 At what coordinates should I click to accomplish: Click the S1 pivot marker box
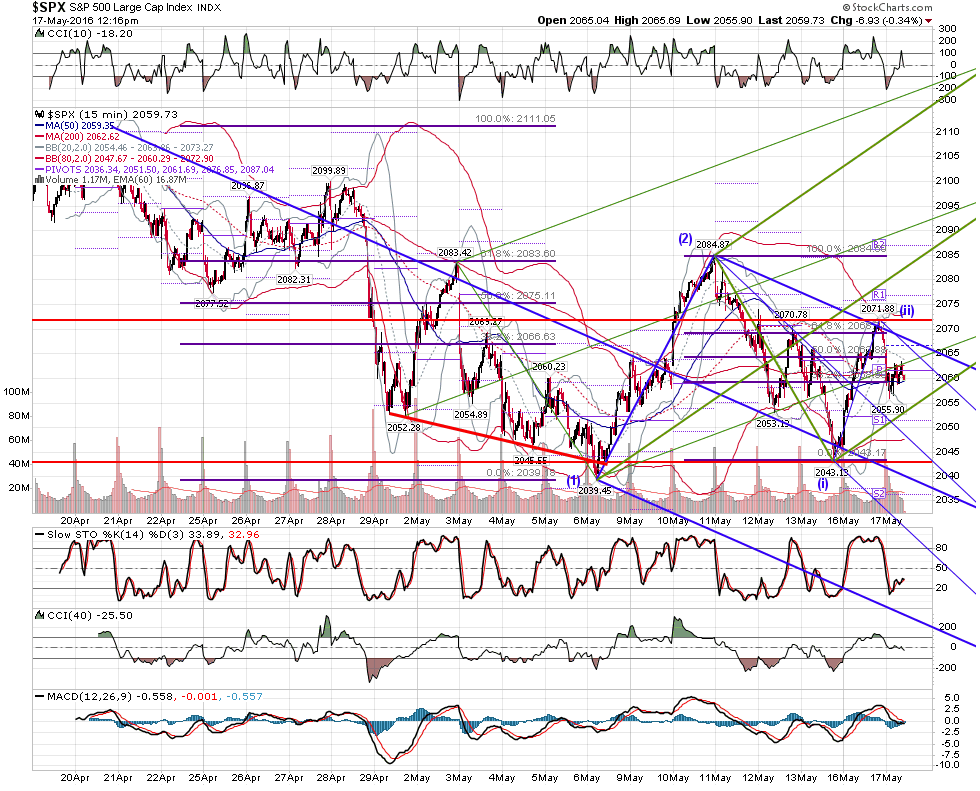pos(879,420)
